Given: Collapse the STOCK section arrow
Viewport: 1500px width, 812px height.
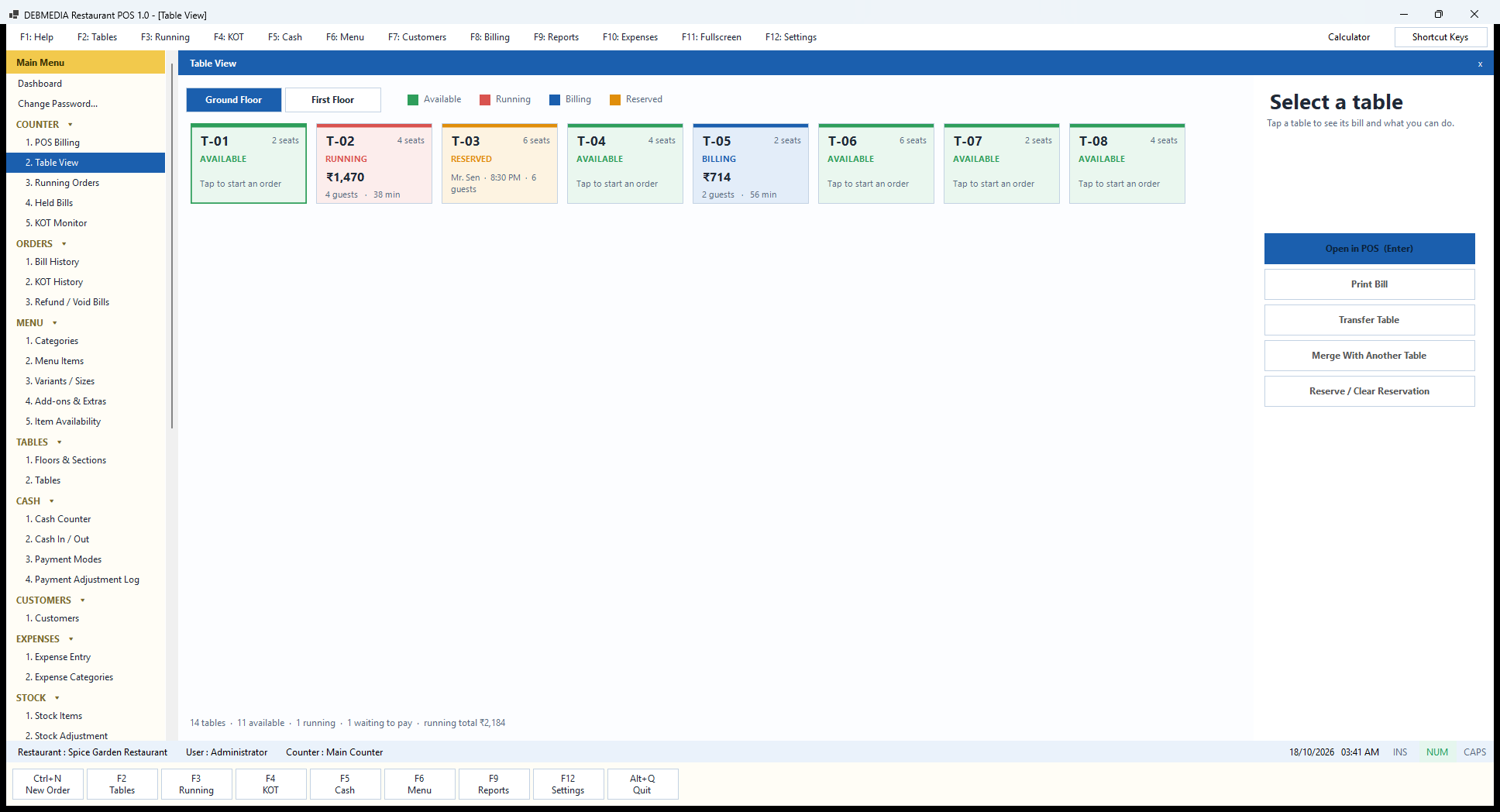Looking at the screenshot, I should (x=57, y=698).
